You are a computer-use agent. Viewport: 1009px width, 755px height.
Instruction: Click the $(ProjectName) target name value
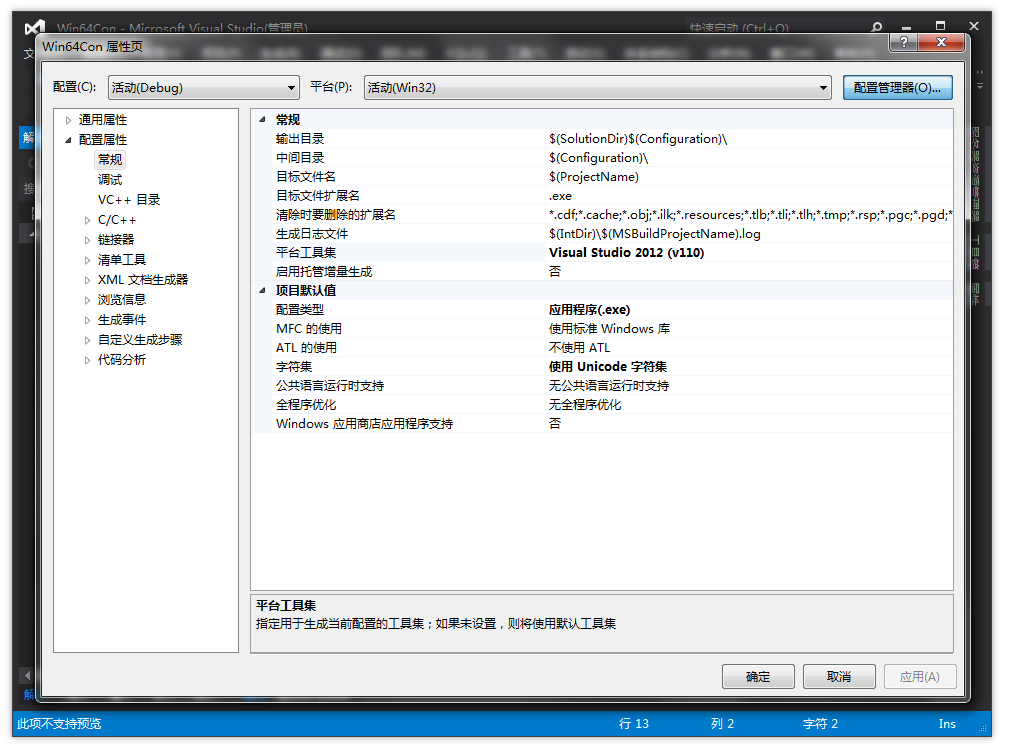click(593, 177)
